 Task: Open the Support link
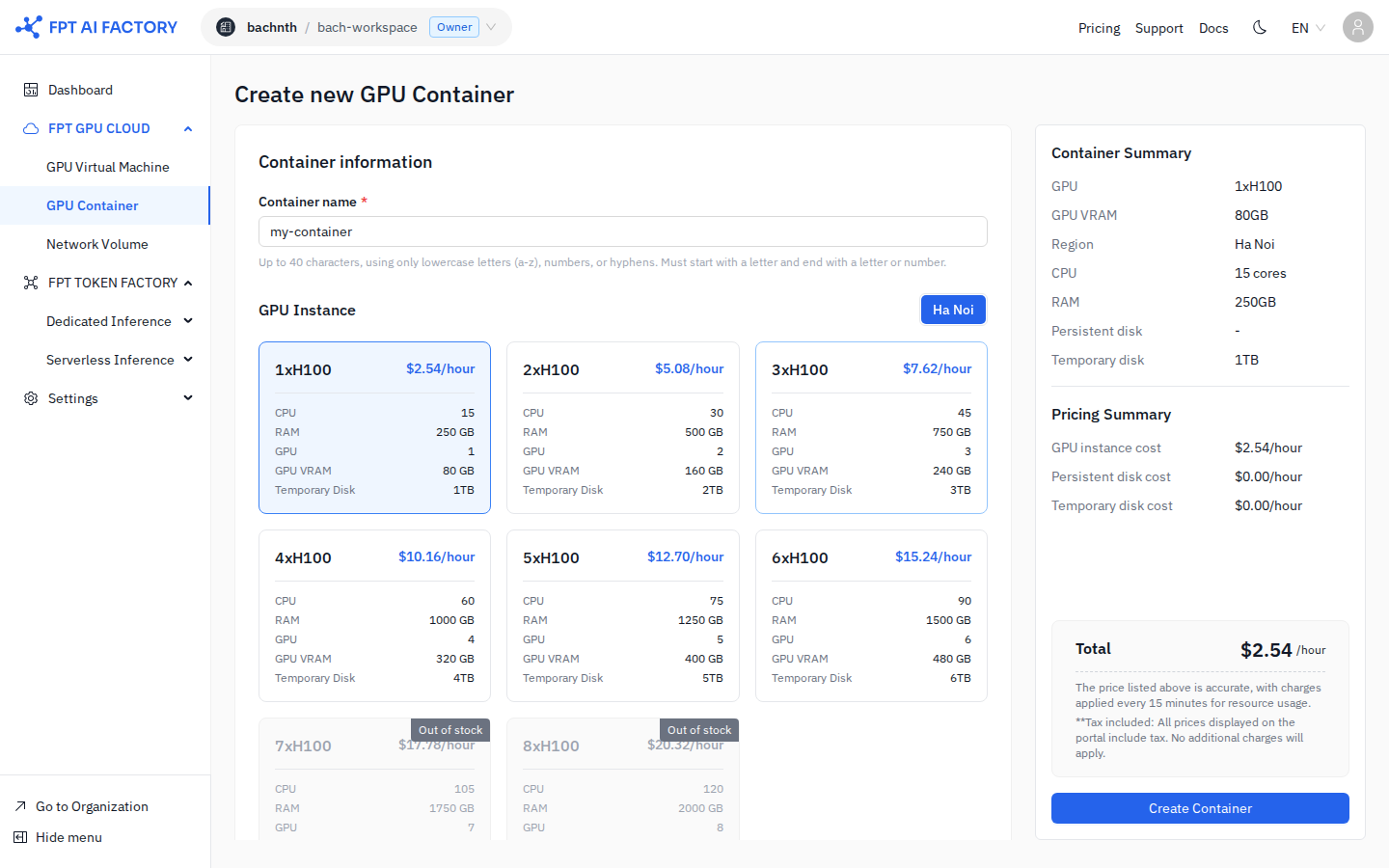[x=1158, y=28]
